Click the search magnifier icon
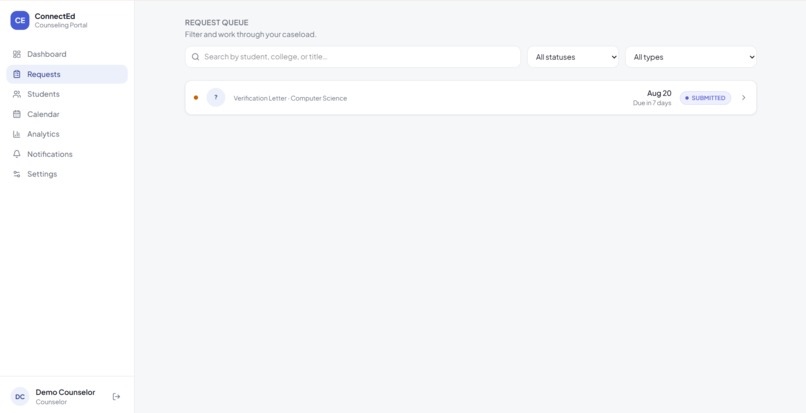806x413 pixels. coord(195,57)
